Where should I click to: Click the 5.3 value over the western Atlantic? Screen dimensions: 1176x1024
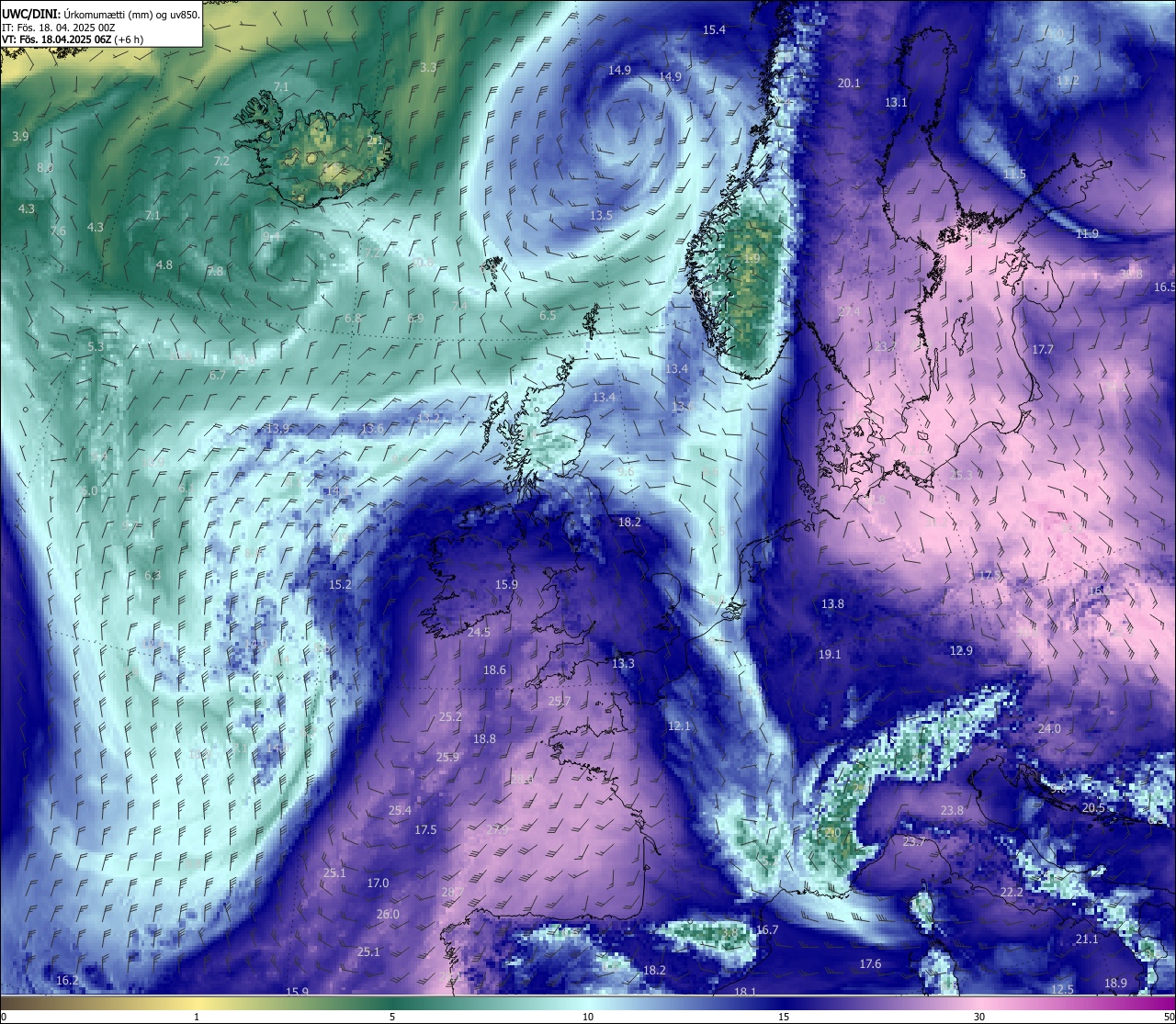pos(96,347)
